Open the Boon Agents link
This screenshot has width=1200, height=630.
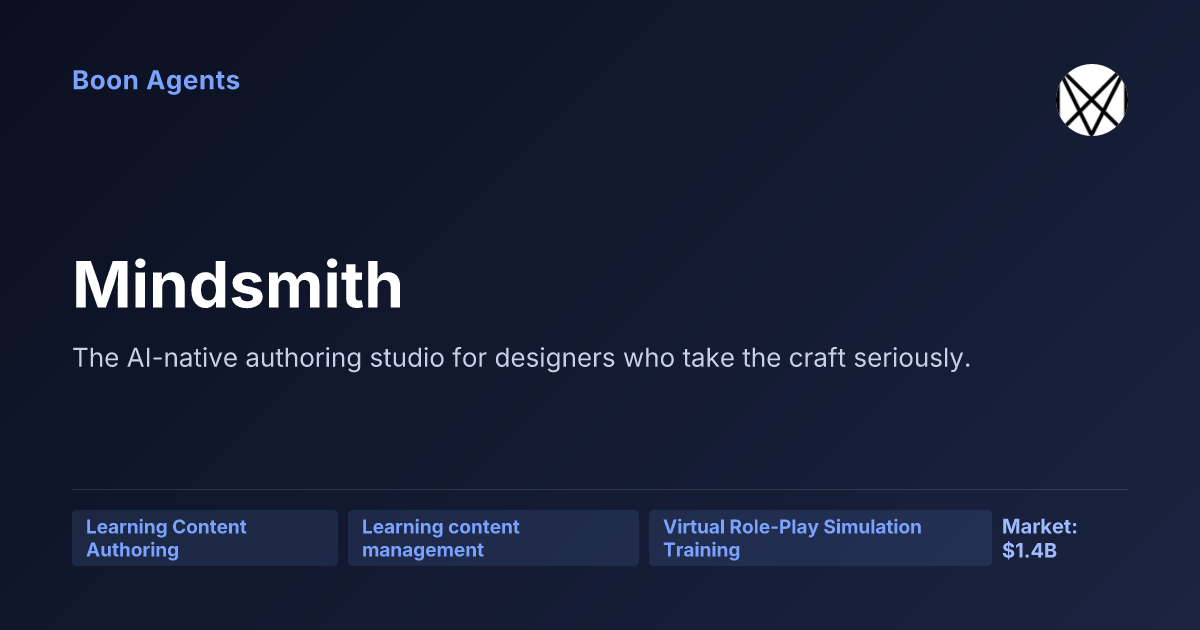pyautogui.click(x=156, y=81)
